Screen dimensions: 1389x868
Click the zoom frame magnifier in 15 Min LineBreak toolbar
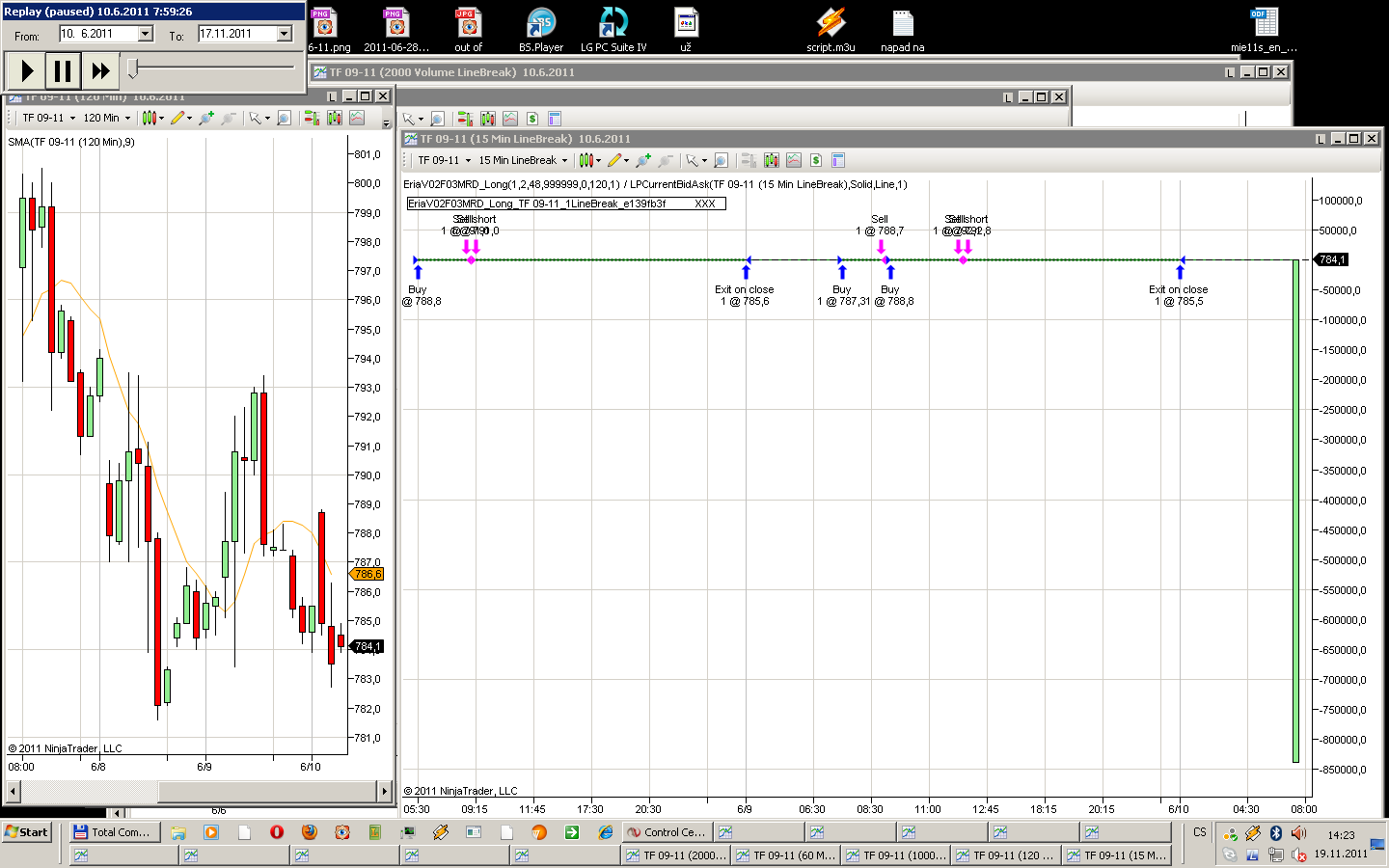point(721,160)
